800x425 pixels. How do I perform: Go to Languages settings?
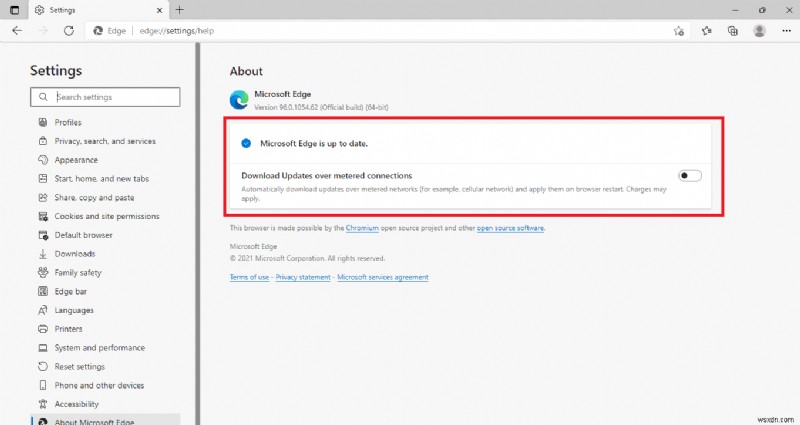tap(74, 310)
